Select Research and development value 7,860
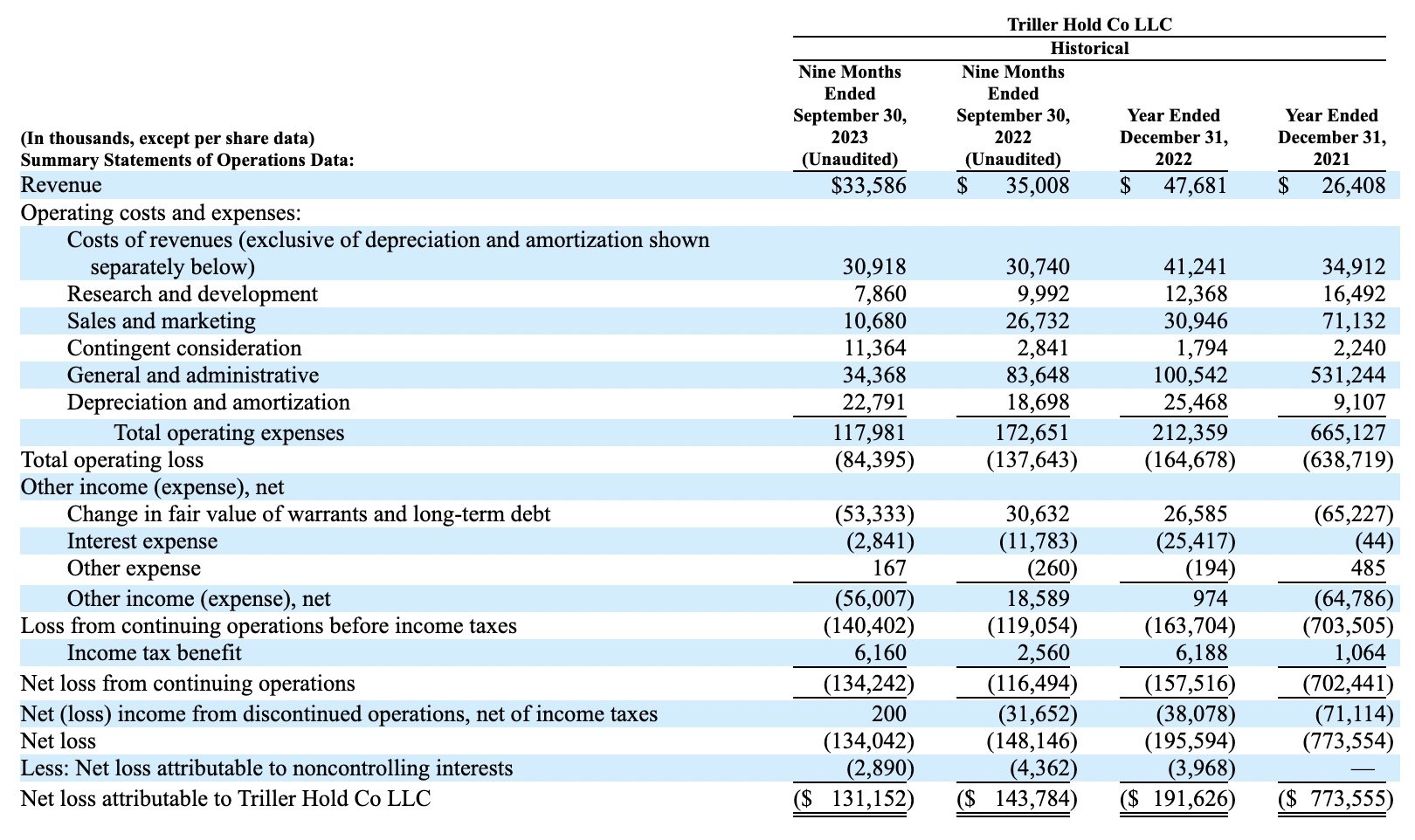Image resolution: width=1415 pixels, height=840 pixels. click(880, 294)
